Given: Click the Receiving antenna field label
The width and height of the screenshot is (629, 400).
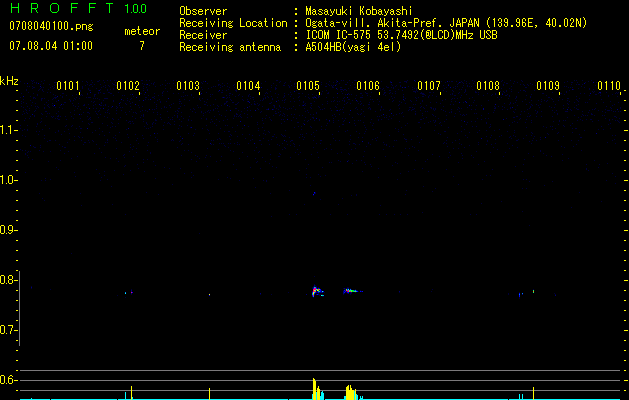Looking at the screenshot, I should 230,47.
